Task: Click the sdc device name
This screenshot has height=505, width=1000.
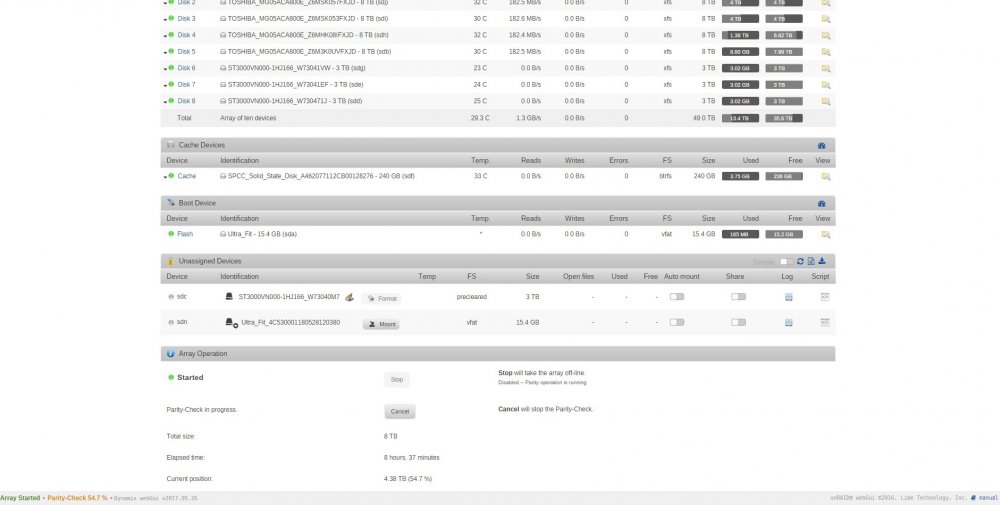Action: pyautogui.click(x=182, y=296)
